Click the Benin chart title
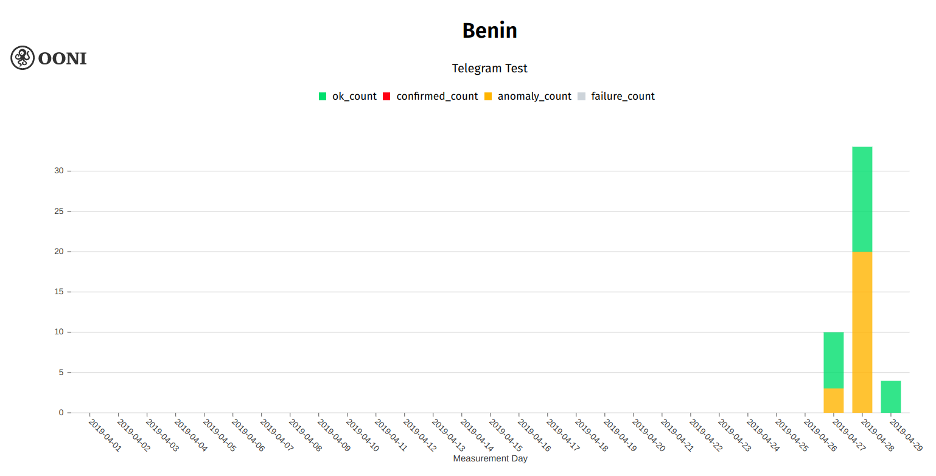This screenshot has width=936, height=476. [x=489, y=30]
